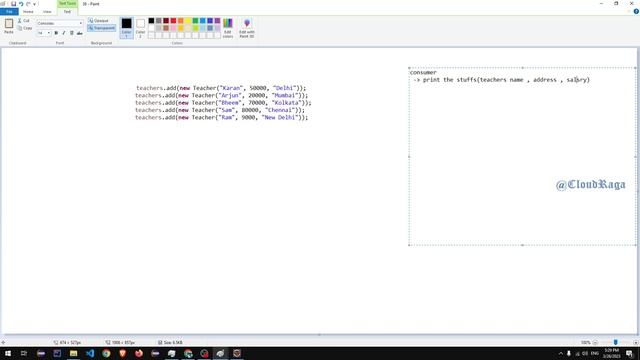Click the text 'print the stuffs' line

501,80
